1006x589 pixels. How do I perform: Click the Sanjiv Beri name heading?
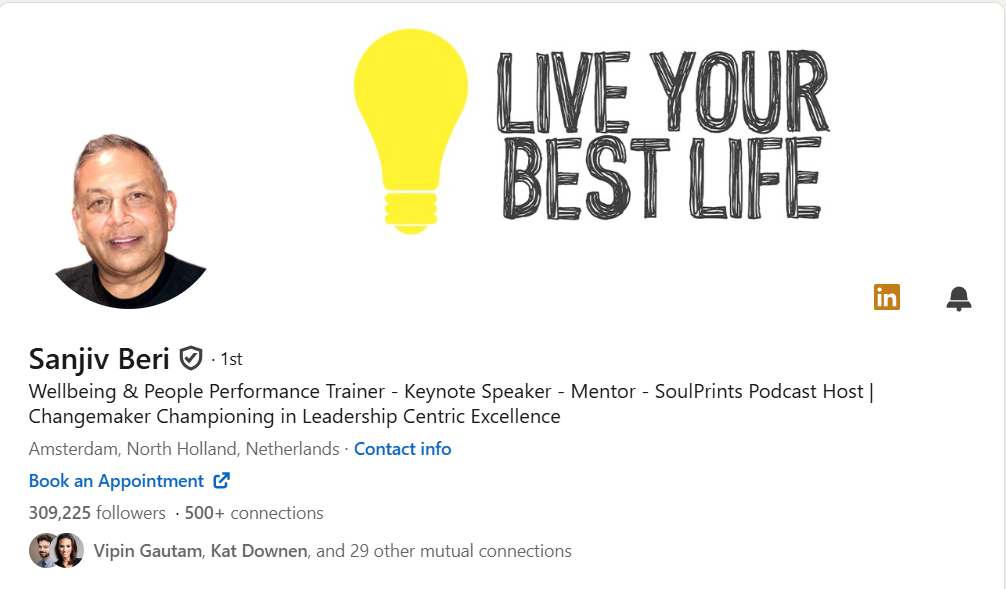(x=99, y=358)
